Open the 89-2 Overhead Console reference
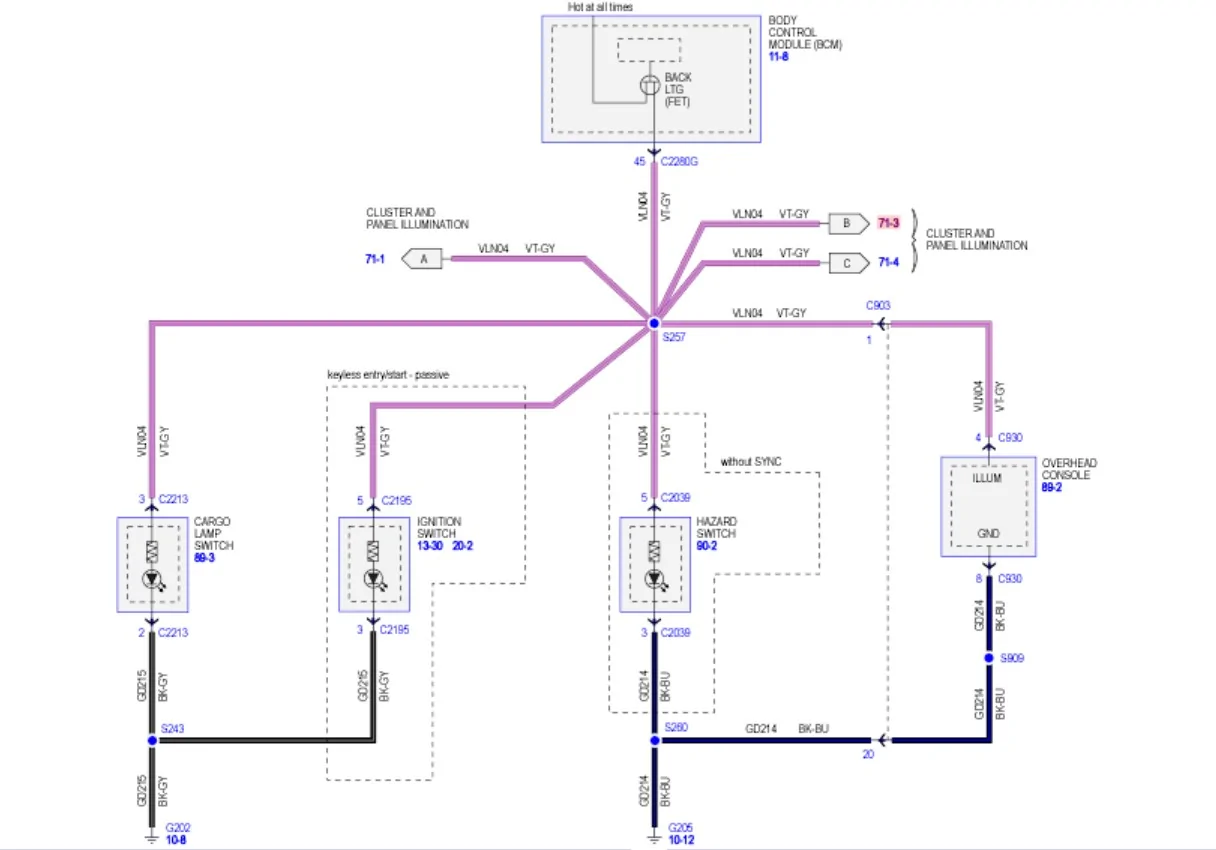The height and width of the screenshot is (850, 1216). tap(1052, 489)
